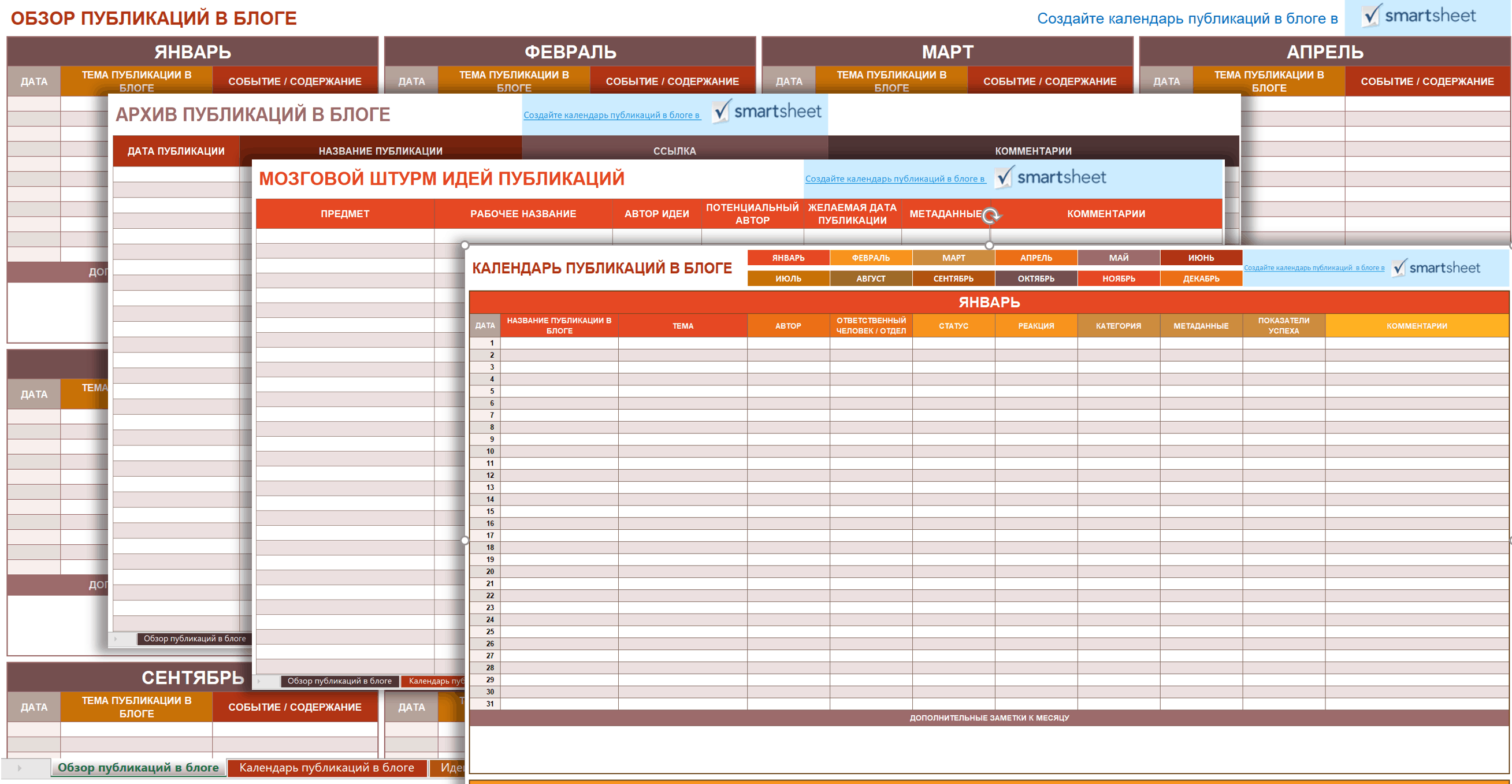Image resolution: width=1512 pixels, height=784 pixels.
Task: Click sheet-scroll arrow left of bottom overview tab
Action: click(20, 768)
